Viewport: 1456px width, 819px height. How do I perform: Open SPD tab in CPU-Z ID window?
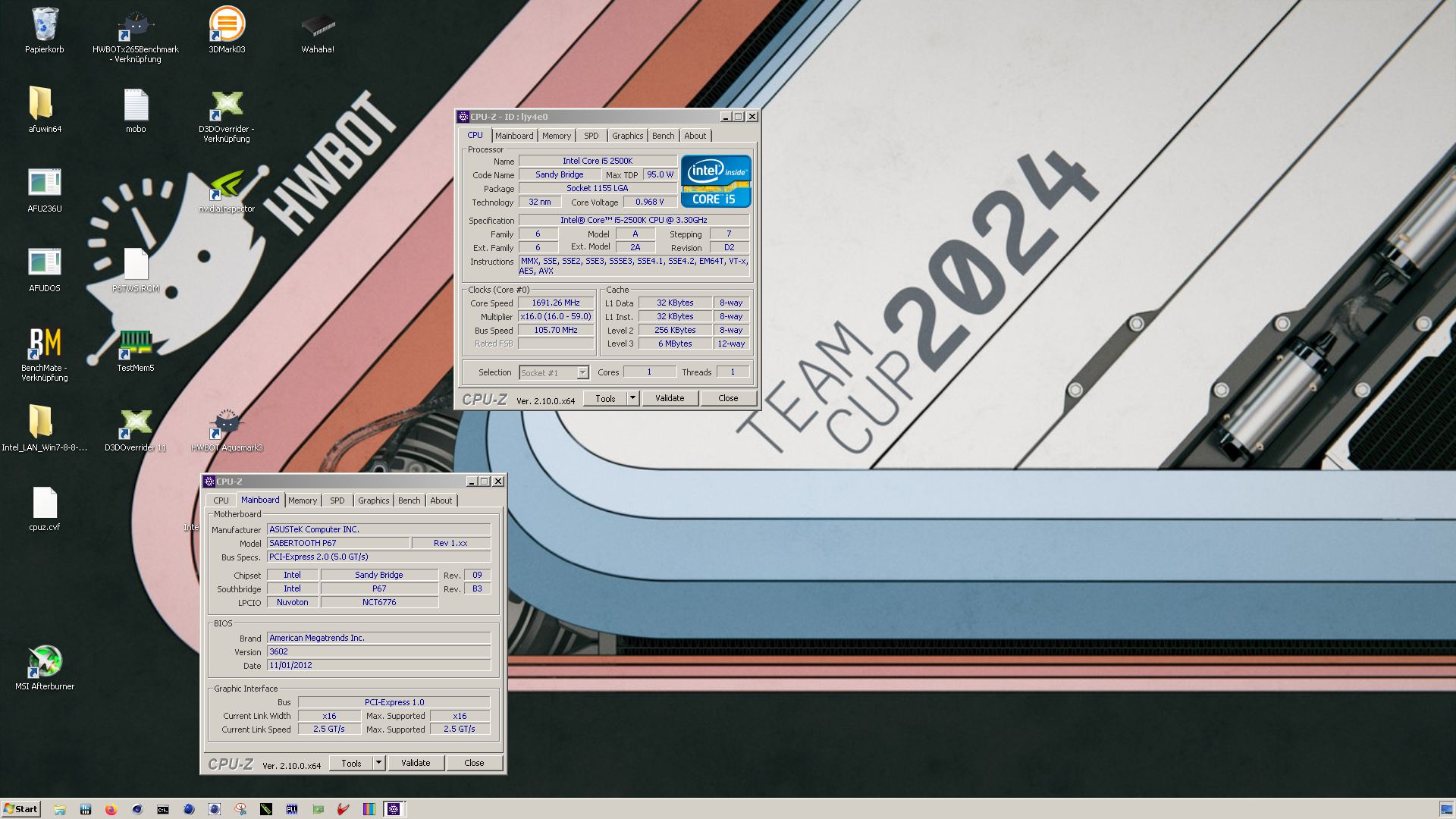(591, 136)
